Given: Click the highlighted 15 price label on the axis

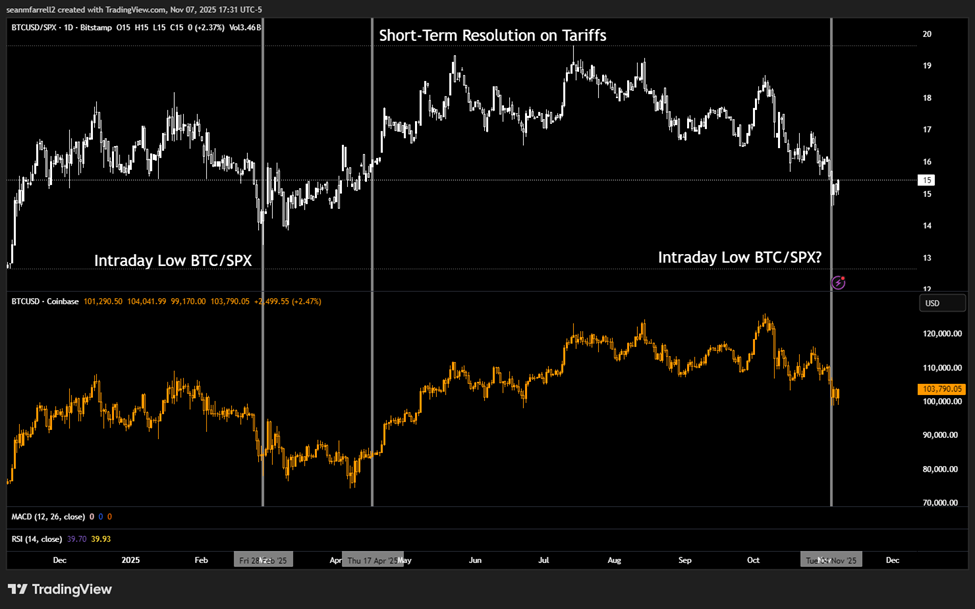Looking at the screenshot, I should 927,180.
